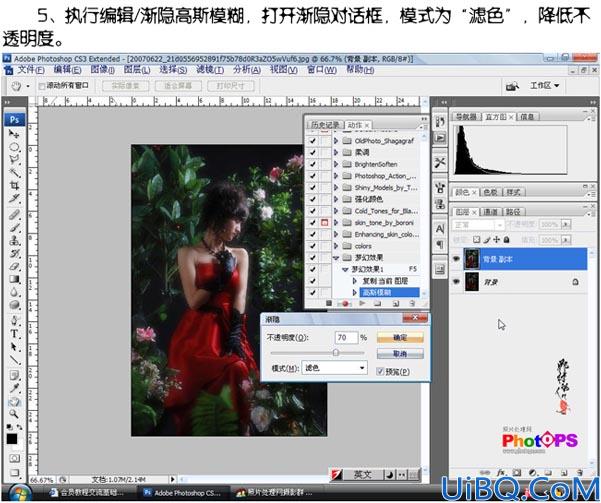Open the 文件(F) menu
Image resolution: width=601 pixels, height=503 pixels.
pos(31,70)
